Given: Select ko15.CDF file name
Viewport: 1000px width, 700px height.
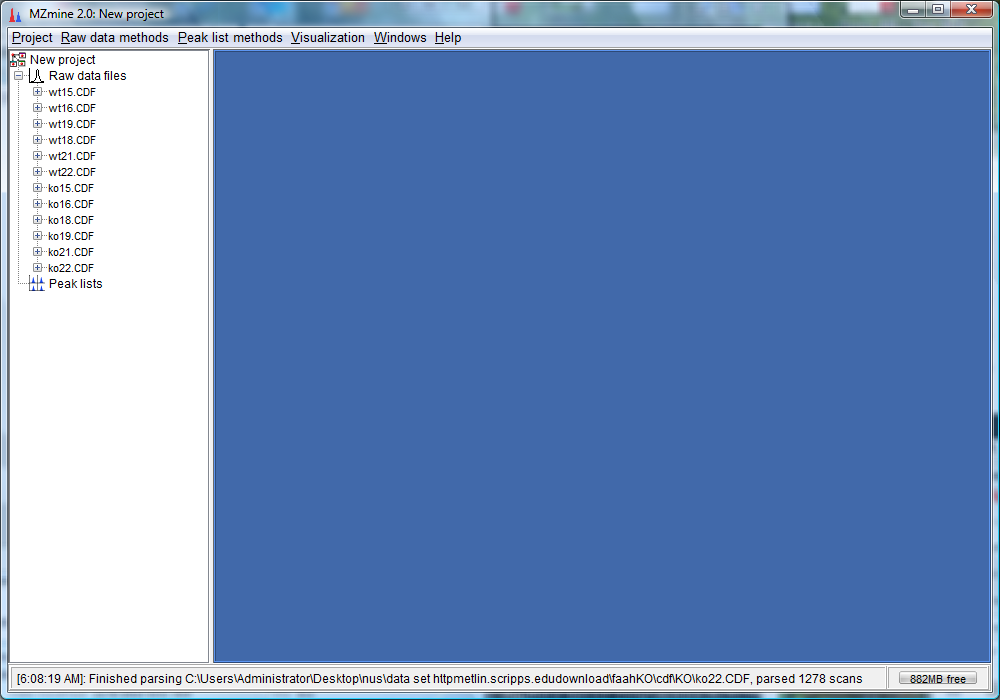Looking at the screenshot, I should click(71, 188).
